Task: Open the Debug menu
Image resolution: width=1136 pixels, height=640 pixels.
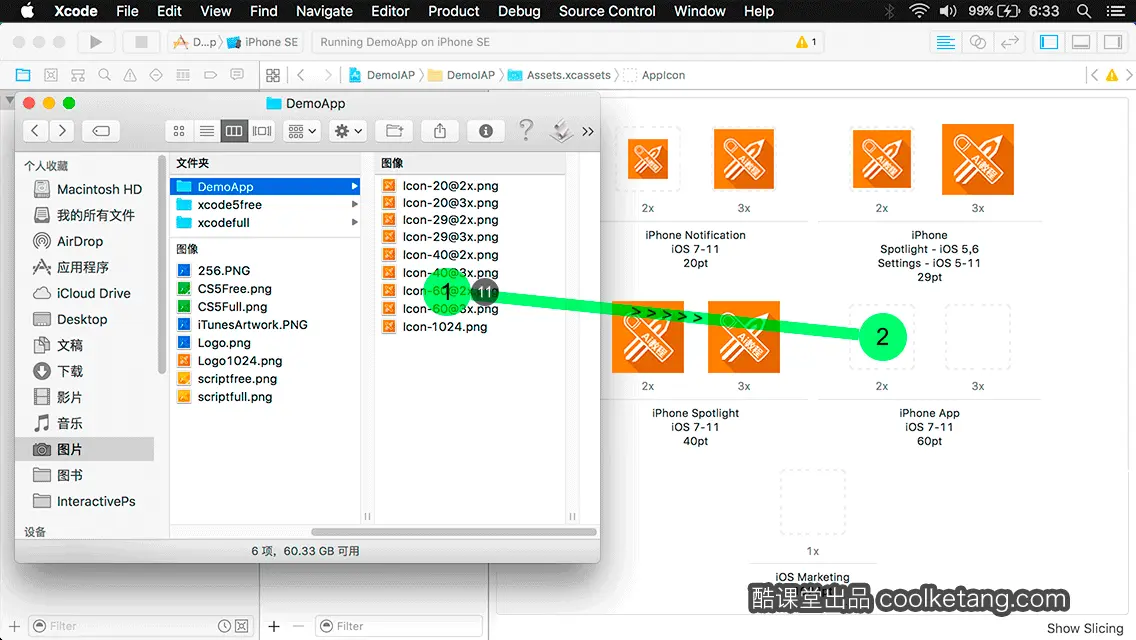Action: (x=519, y=11)
